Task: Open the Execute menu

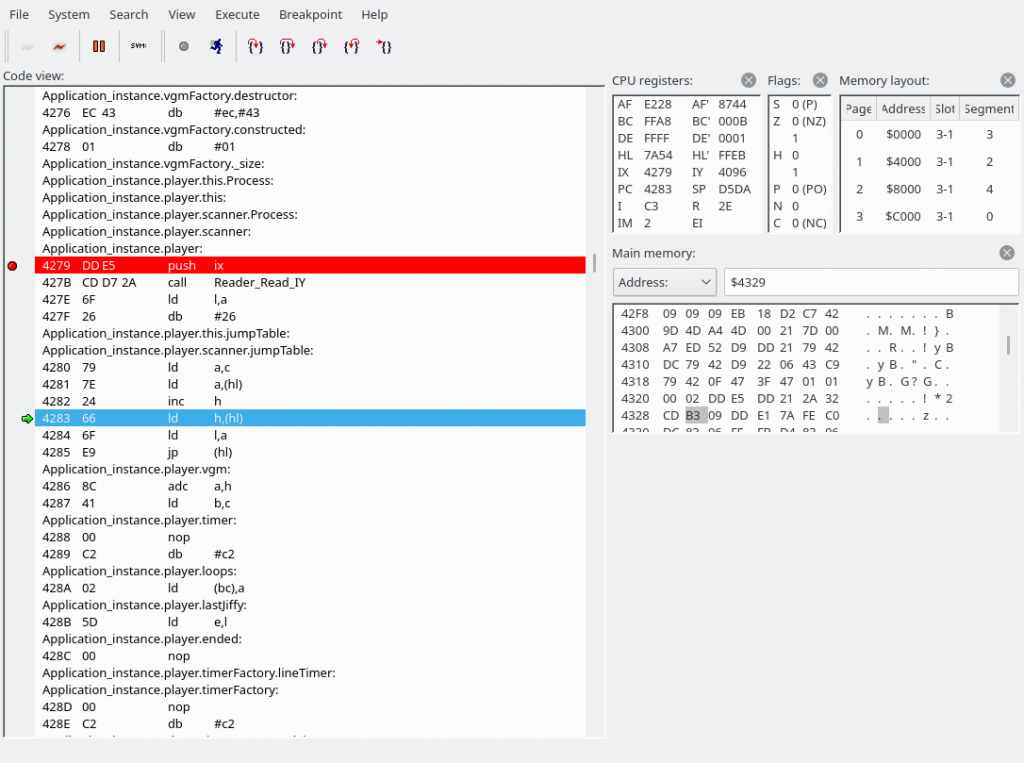Action: click(237, 14)
